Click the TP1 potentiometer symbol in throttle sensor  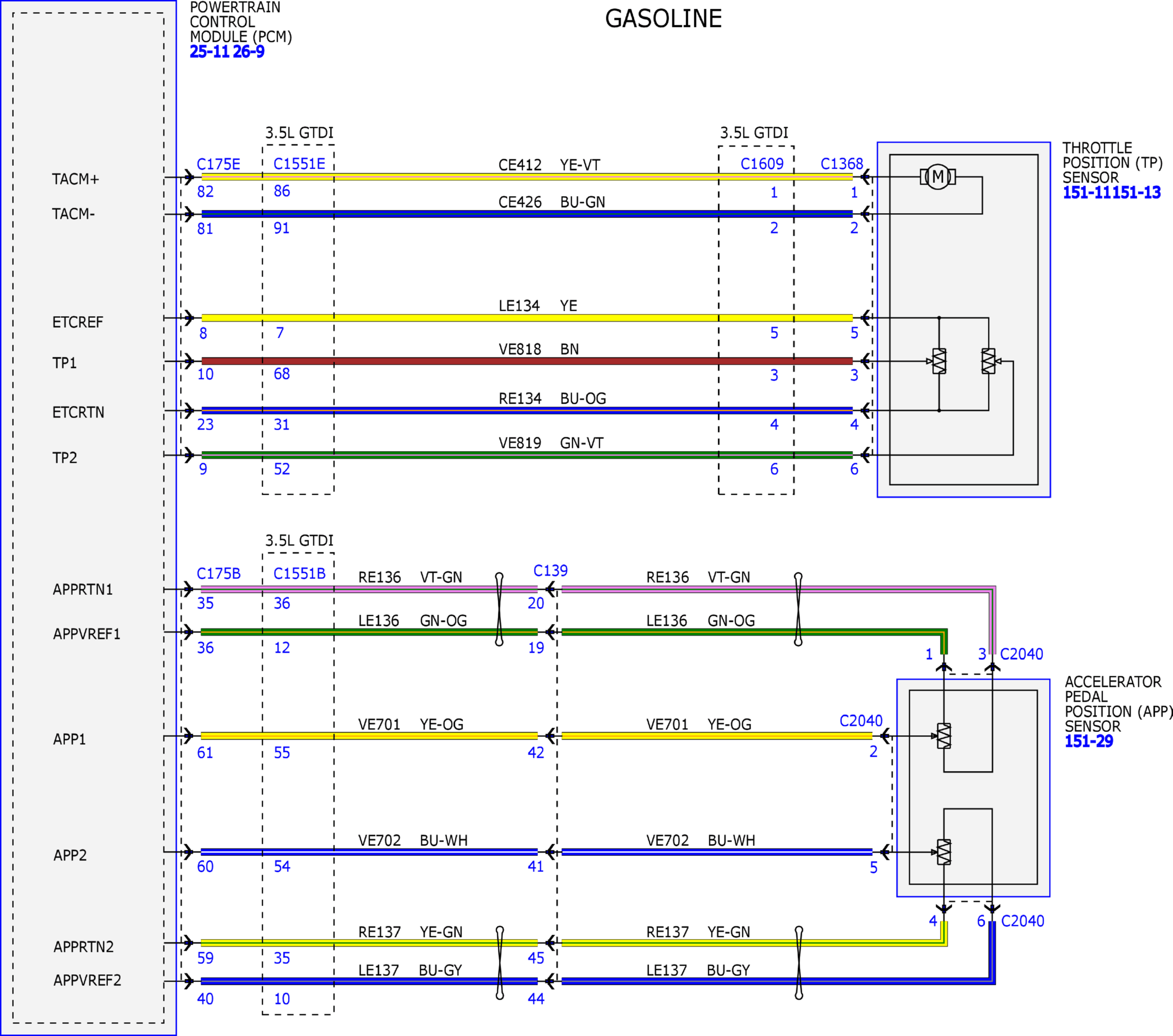[939, 361]
